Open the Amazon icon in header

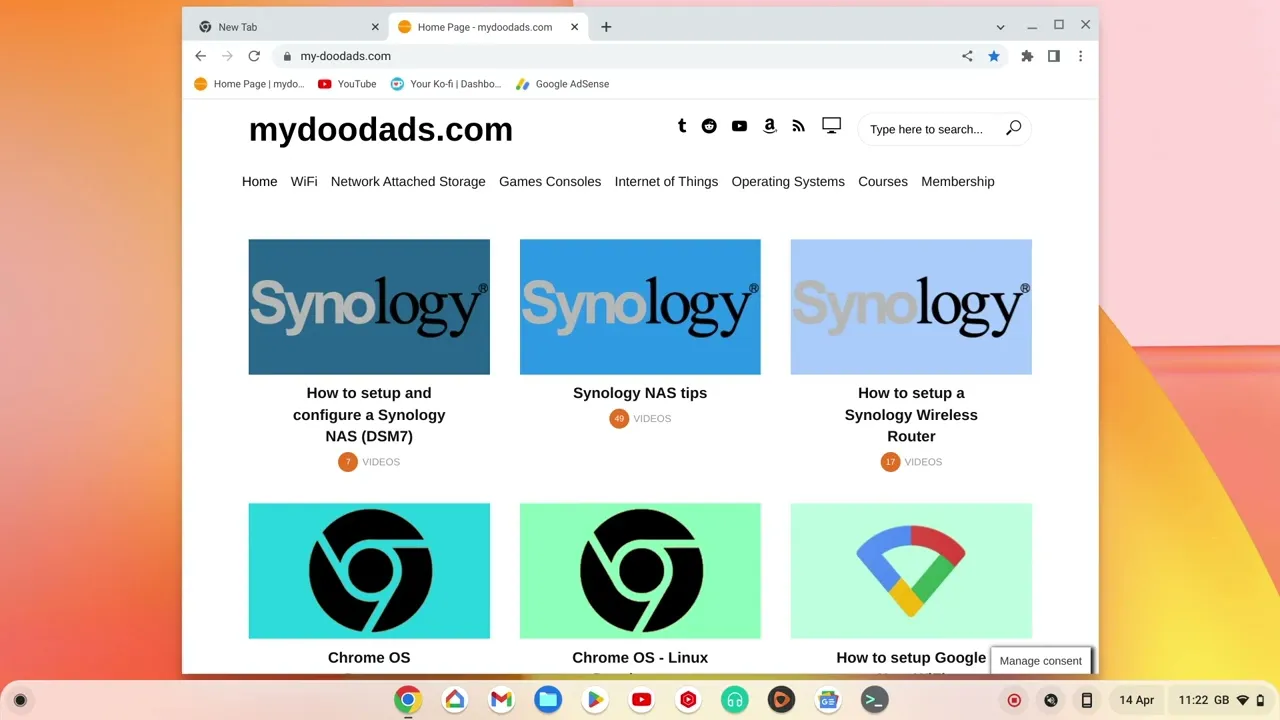click(x=769, y=126)
